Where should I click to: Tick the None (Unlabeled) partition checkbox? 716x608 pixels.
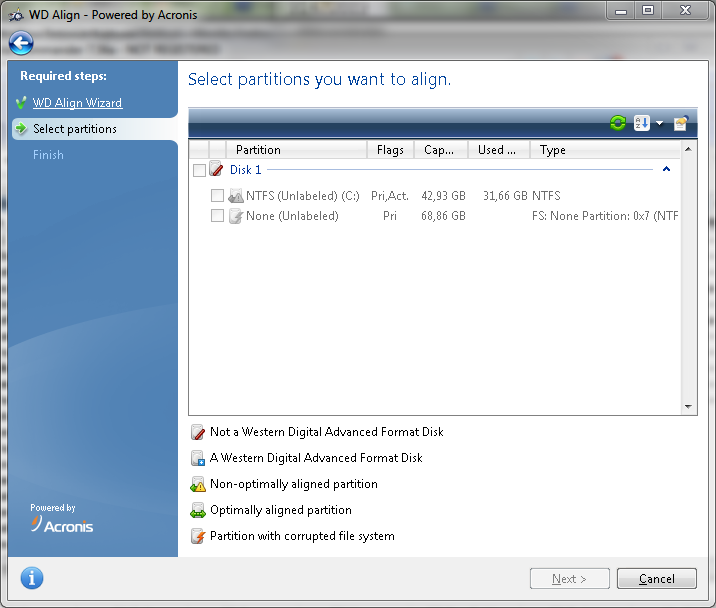coord(217,216)
